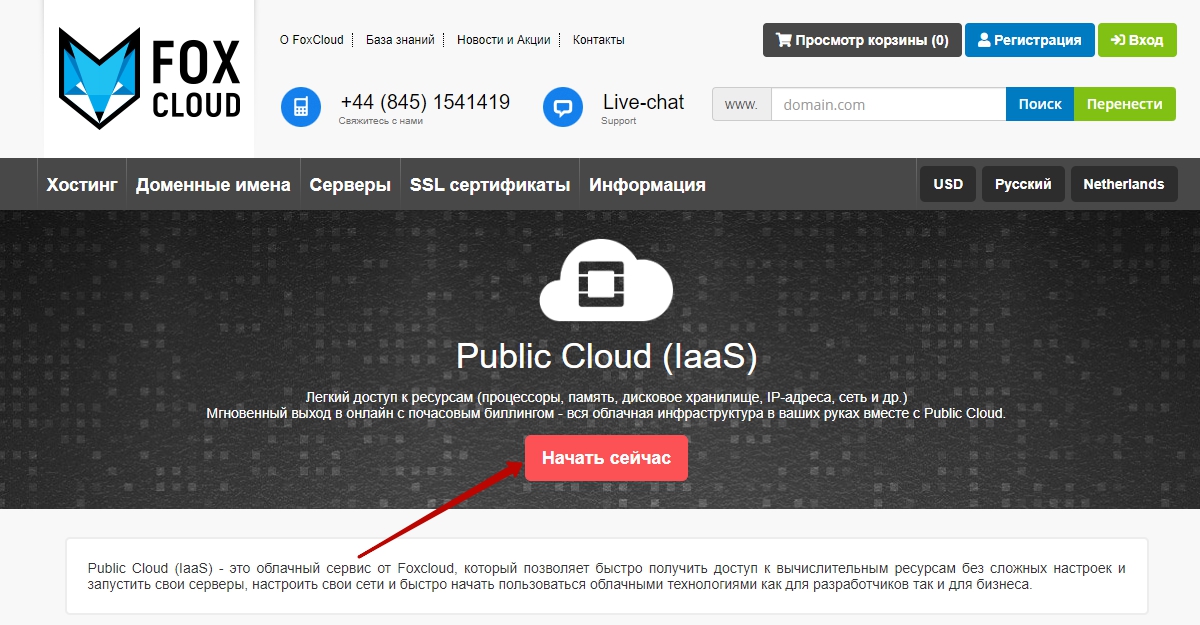1200x625 pixels.
Task: Click the white Public Cloud icon
Action: pyautogui.click(x=606, y=280)
